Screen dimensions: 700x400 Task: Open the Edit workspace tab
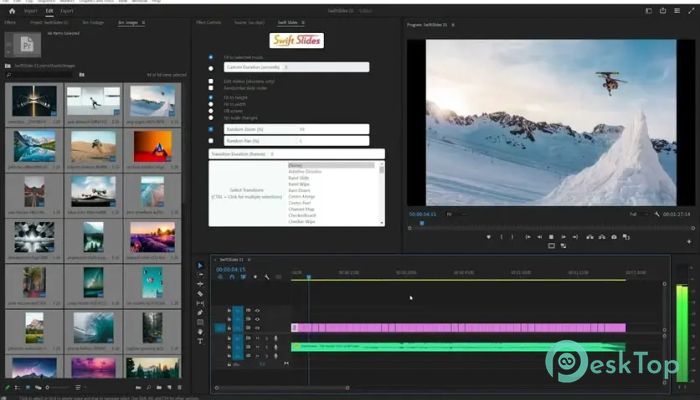pyautogui.click(x=49, y=11)
